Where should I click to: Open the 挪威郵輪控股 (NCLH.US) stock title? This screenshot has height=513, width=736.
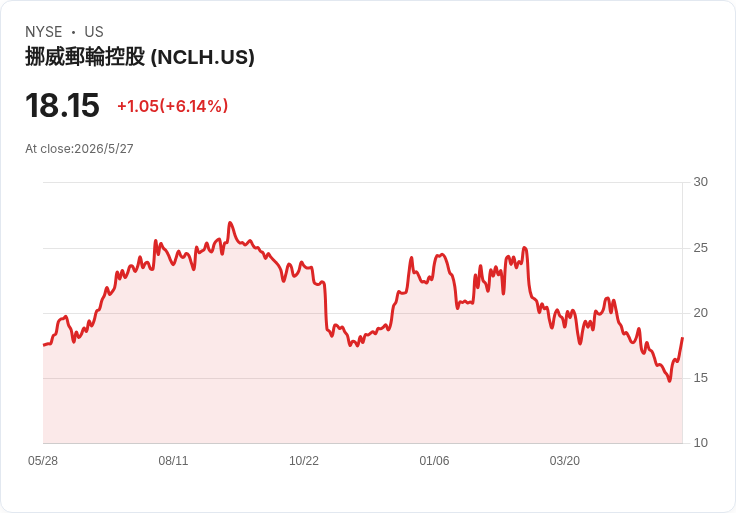(x=140, y=57)
